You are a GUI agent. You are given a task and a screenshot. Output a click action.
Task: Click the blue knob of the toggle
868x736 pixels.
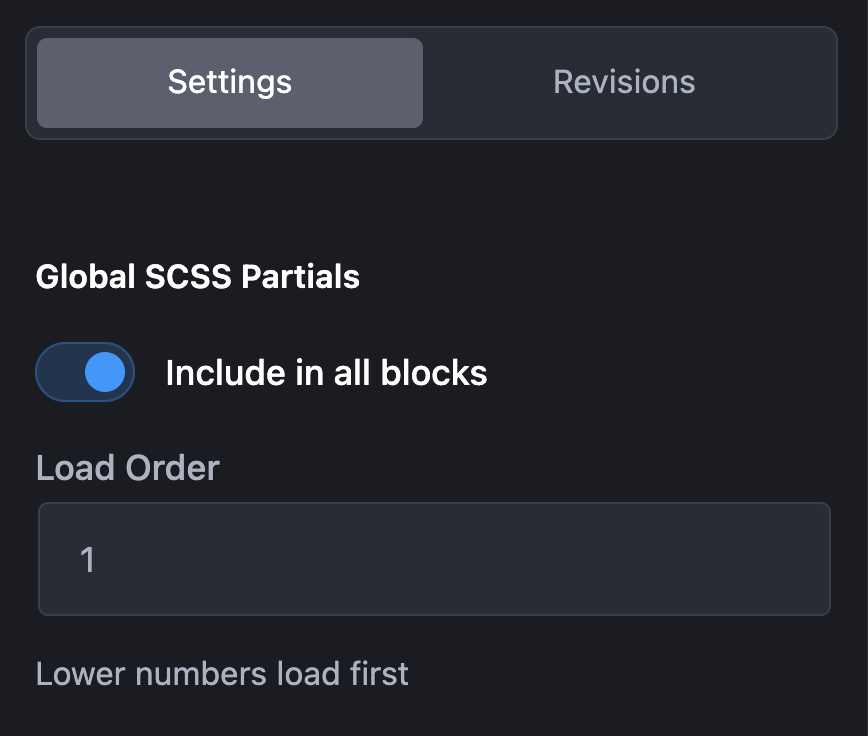tap(105, 372)
